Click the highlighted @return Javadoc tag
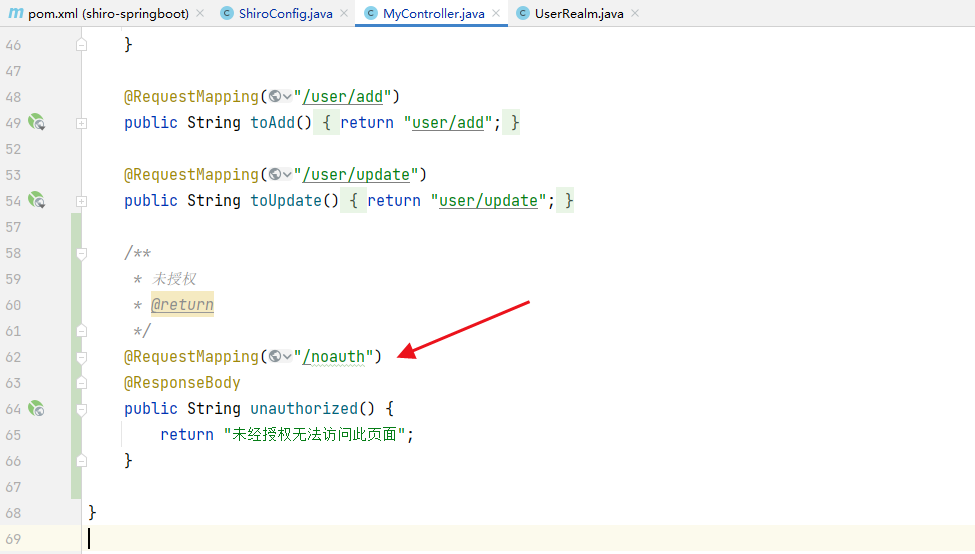 (x=182, y=305)
